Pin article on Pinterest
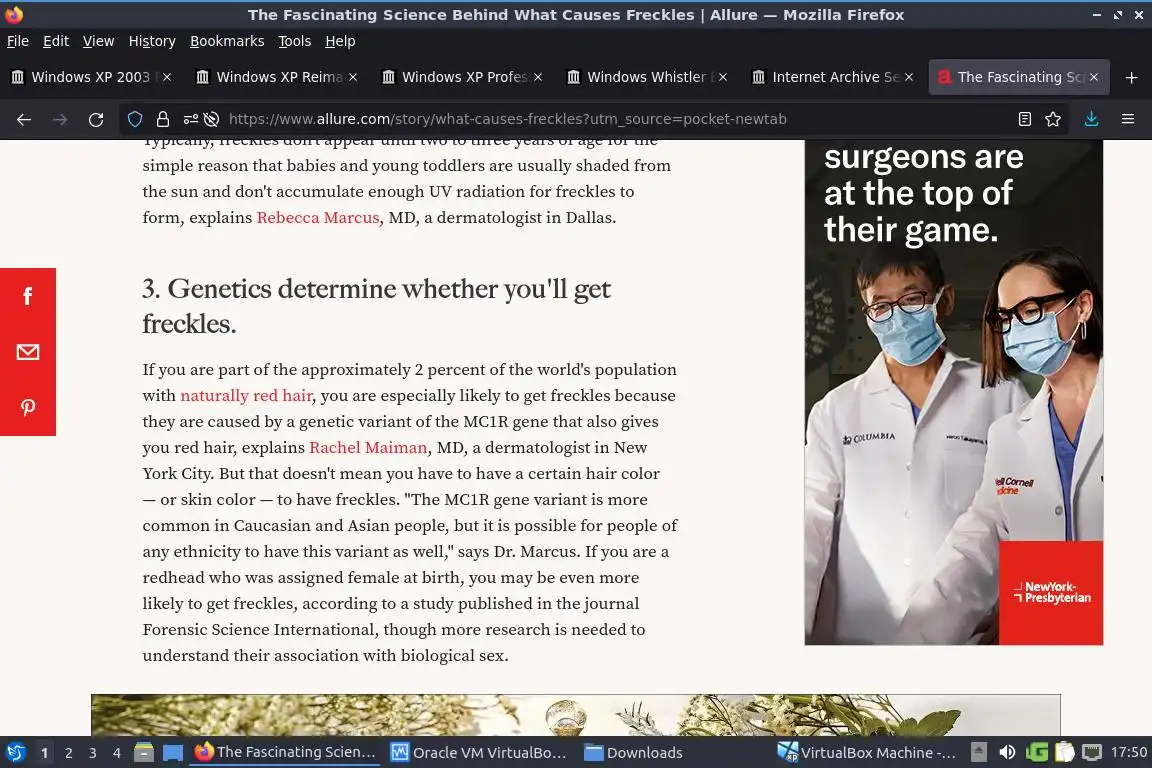The width and height of the screenshot is (1152, 768). pyautogui.click(x=28, y=408)
